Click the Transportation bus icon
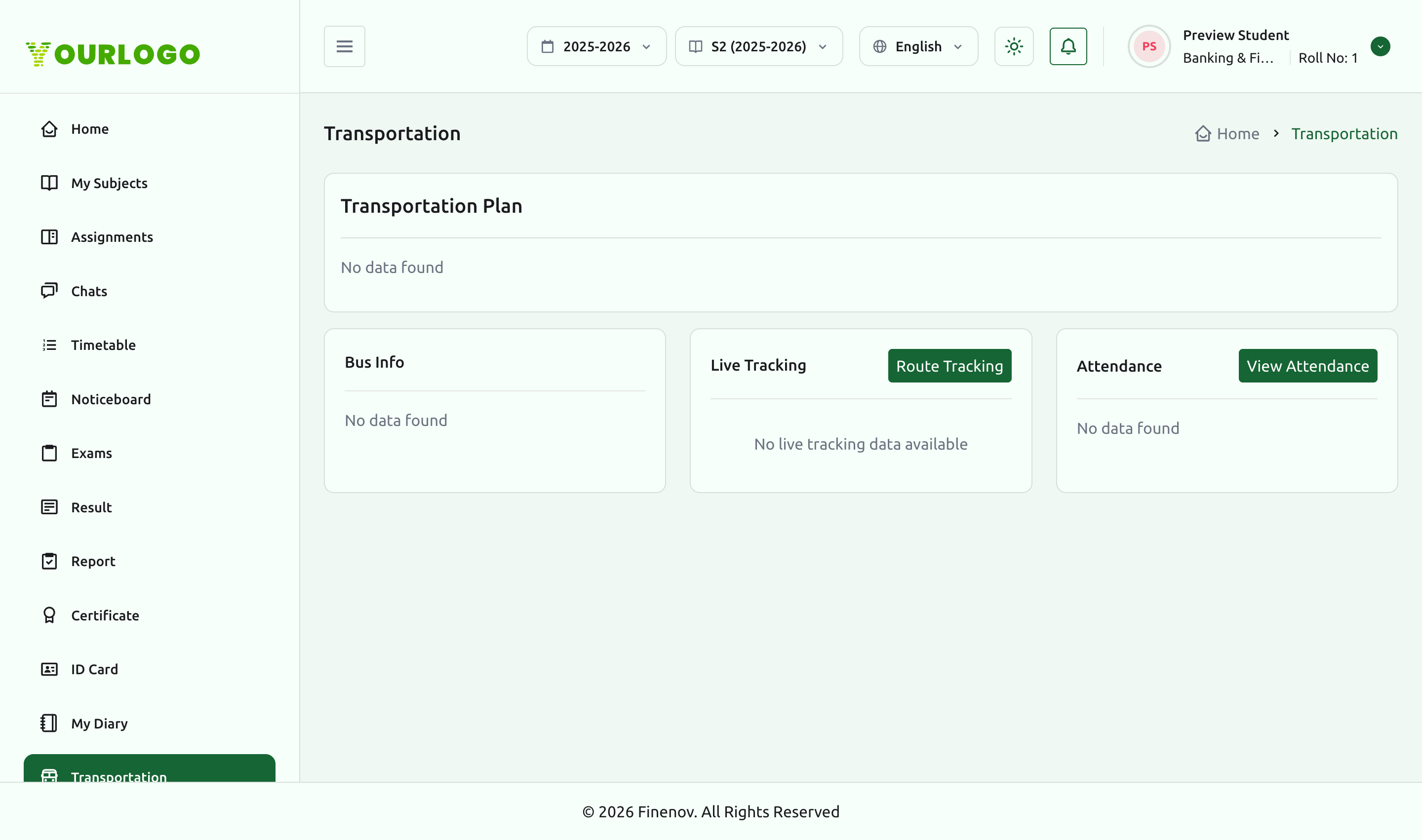The height and width of the screenshot is (840, 1422). click(49, 776)
